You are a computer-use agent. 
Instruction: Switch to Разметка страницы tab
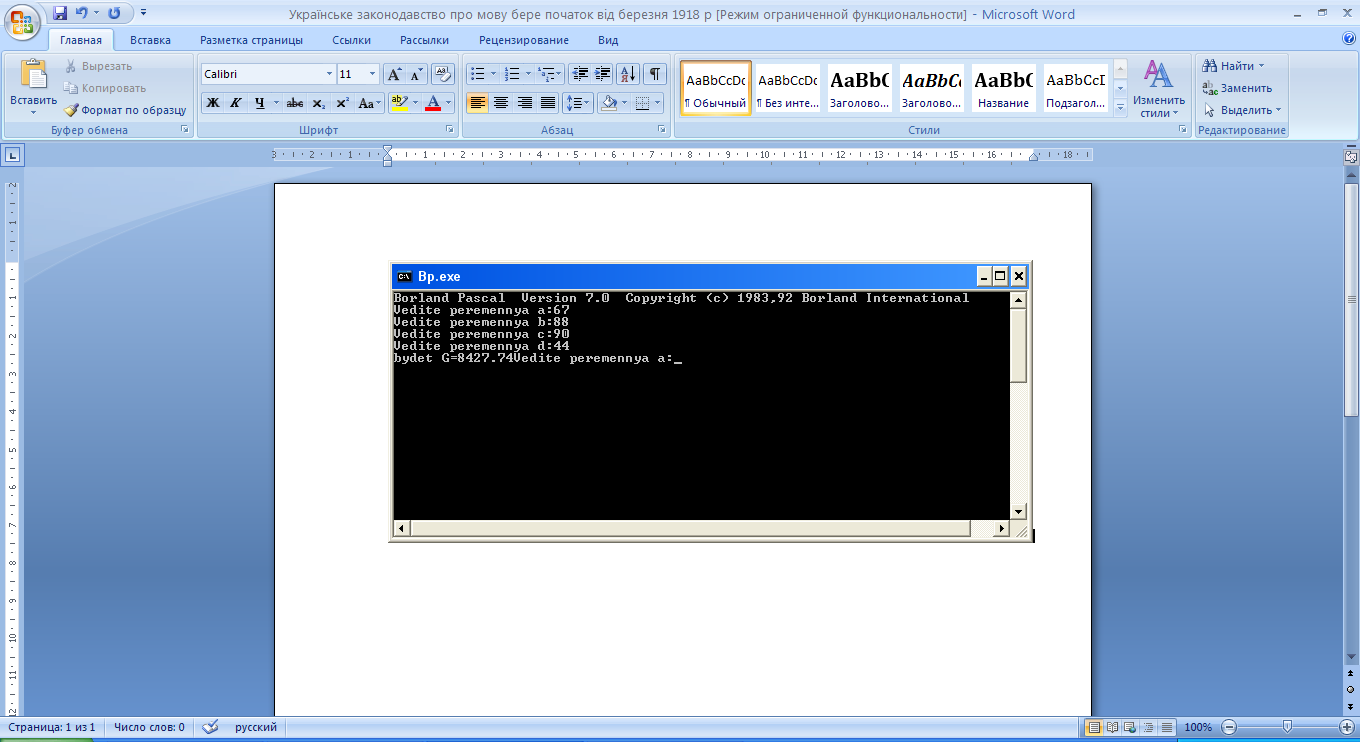coord(251,40)
